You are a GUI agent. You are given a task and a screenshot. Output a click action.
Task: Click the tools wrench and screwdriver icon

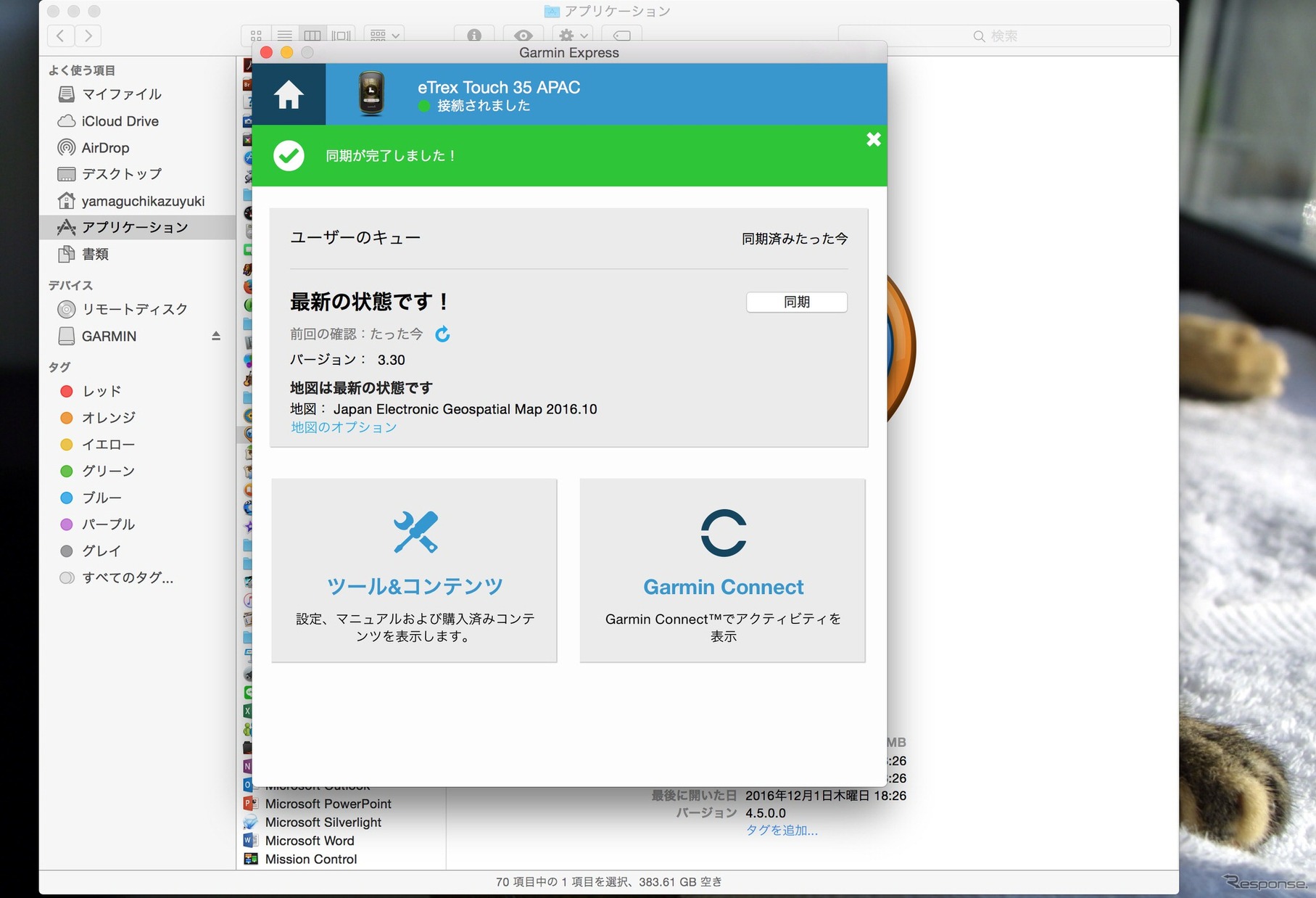point(415,532)
